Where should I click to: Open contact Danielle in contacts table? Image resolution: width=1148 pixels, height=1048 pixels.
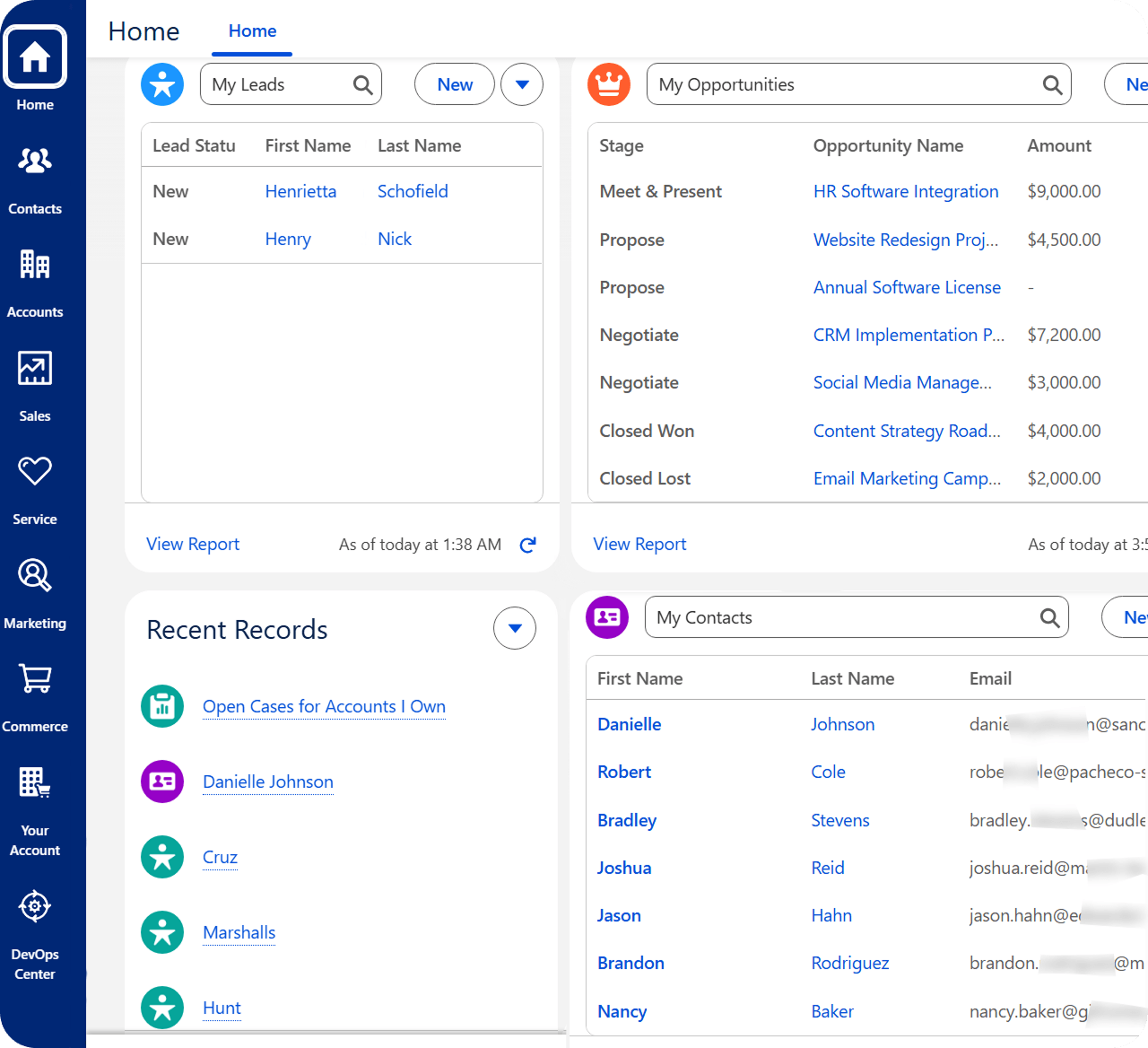pyautogui.click(x=629, y=724)
